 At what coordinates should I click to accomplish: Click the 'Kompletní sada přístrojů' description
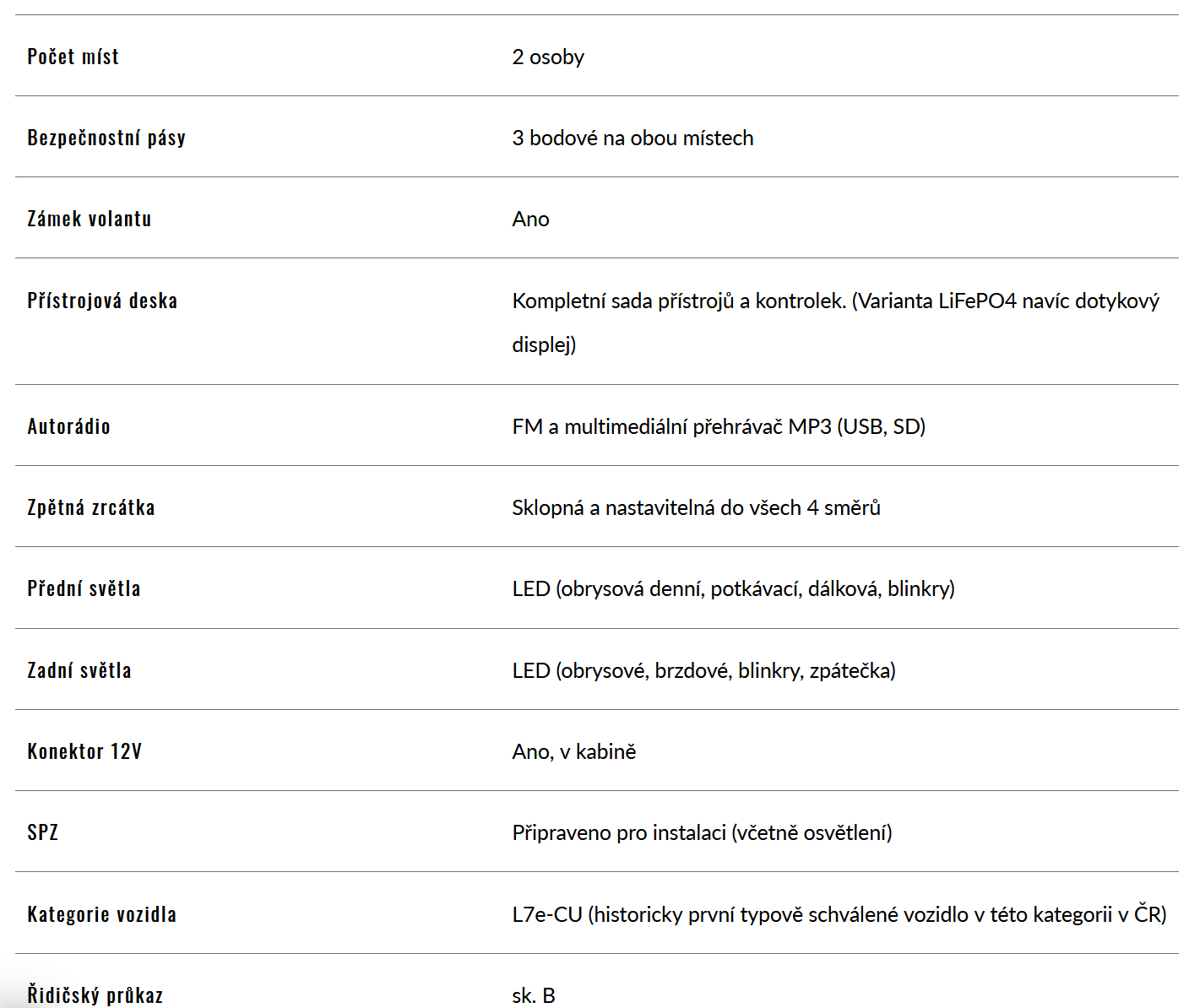tap(836, 322)
